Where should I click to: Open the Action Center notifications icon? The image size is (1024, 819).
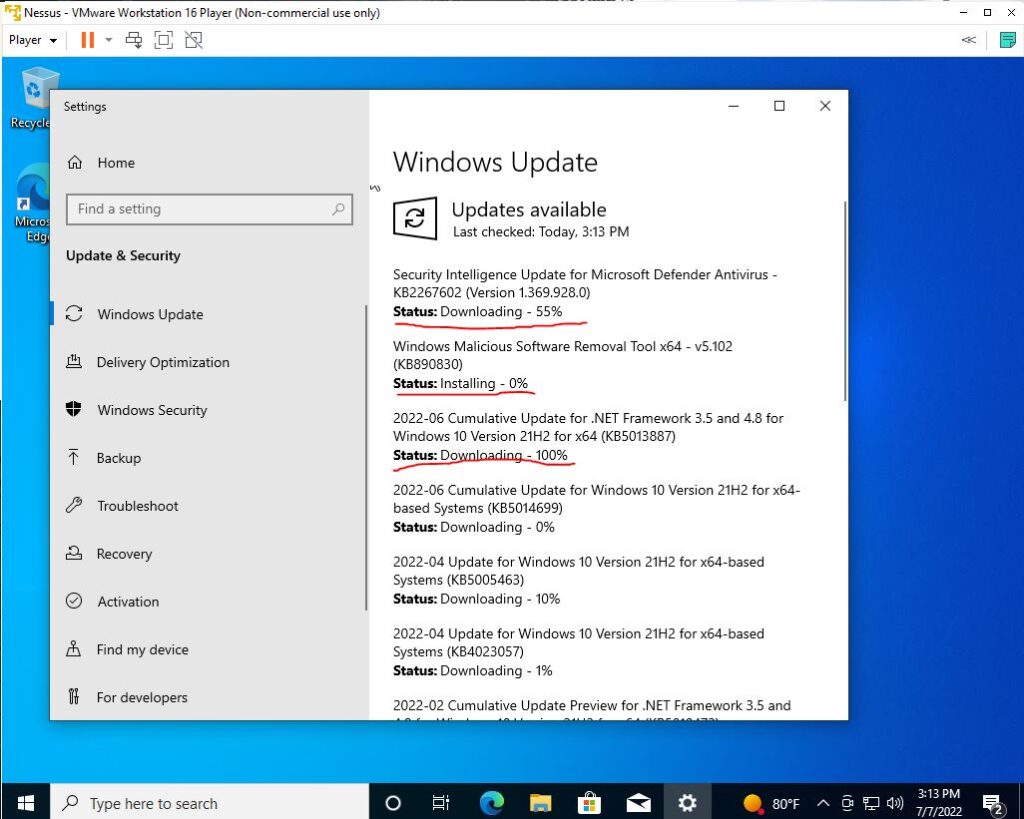(x=993, y=803)
